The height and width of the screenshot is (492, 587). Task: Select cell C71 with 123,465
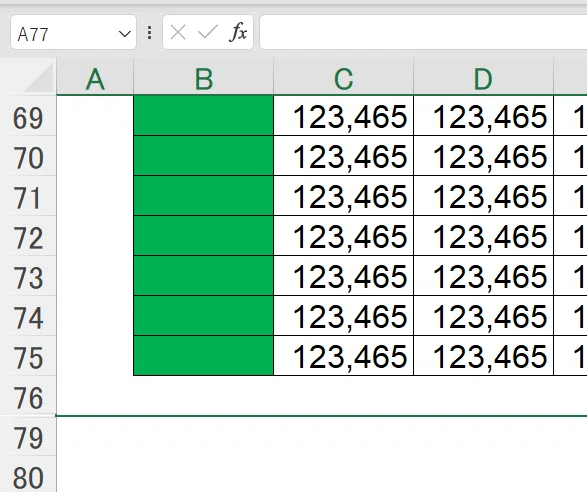click(344, 195)
